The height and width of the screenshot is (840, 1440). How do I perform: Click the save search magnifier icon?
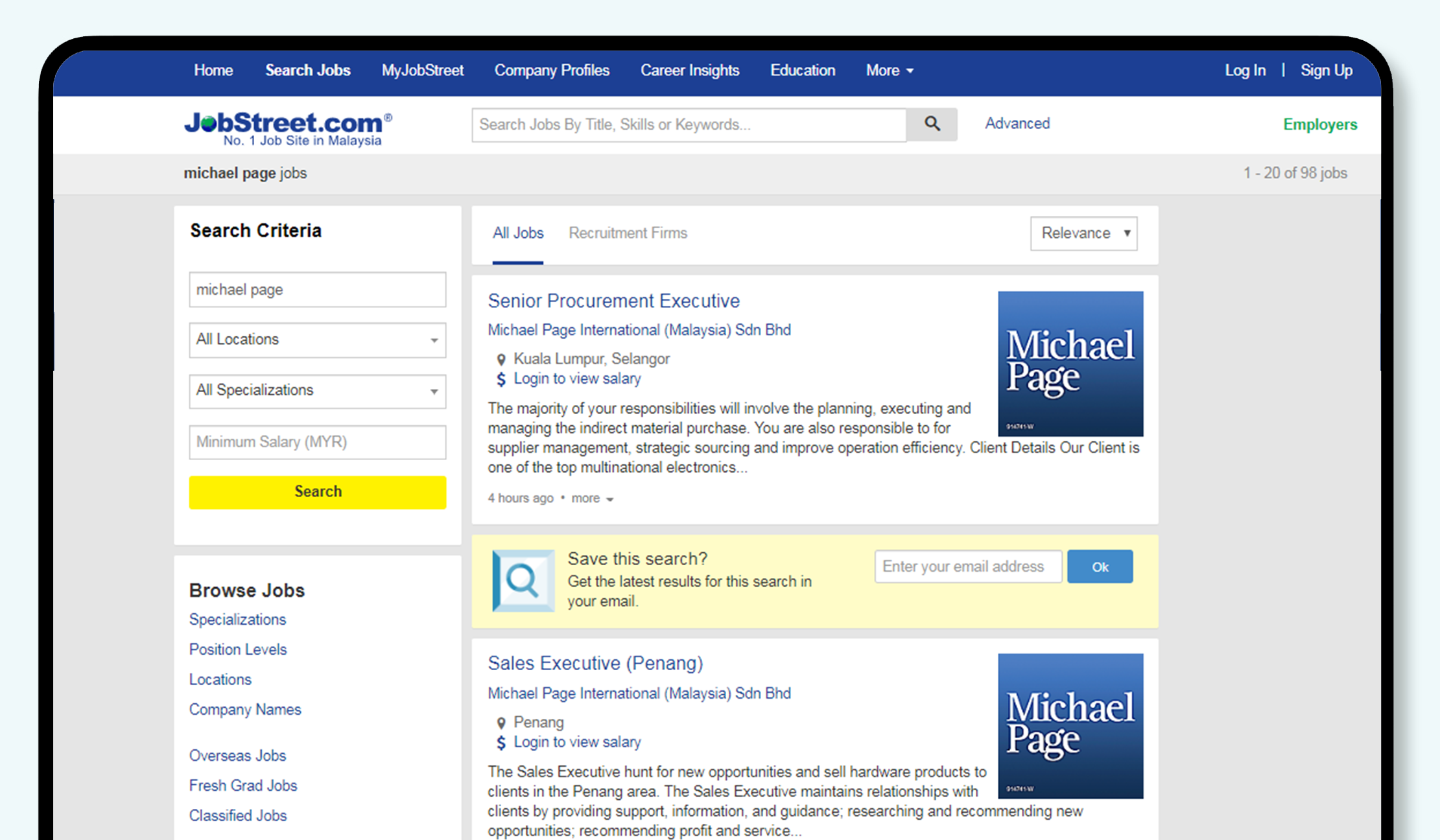522,580
